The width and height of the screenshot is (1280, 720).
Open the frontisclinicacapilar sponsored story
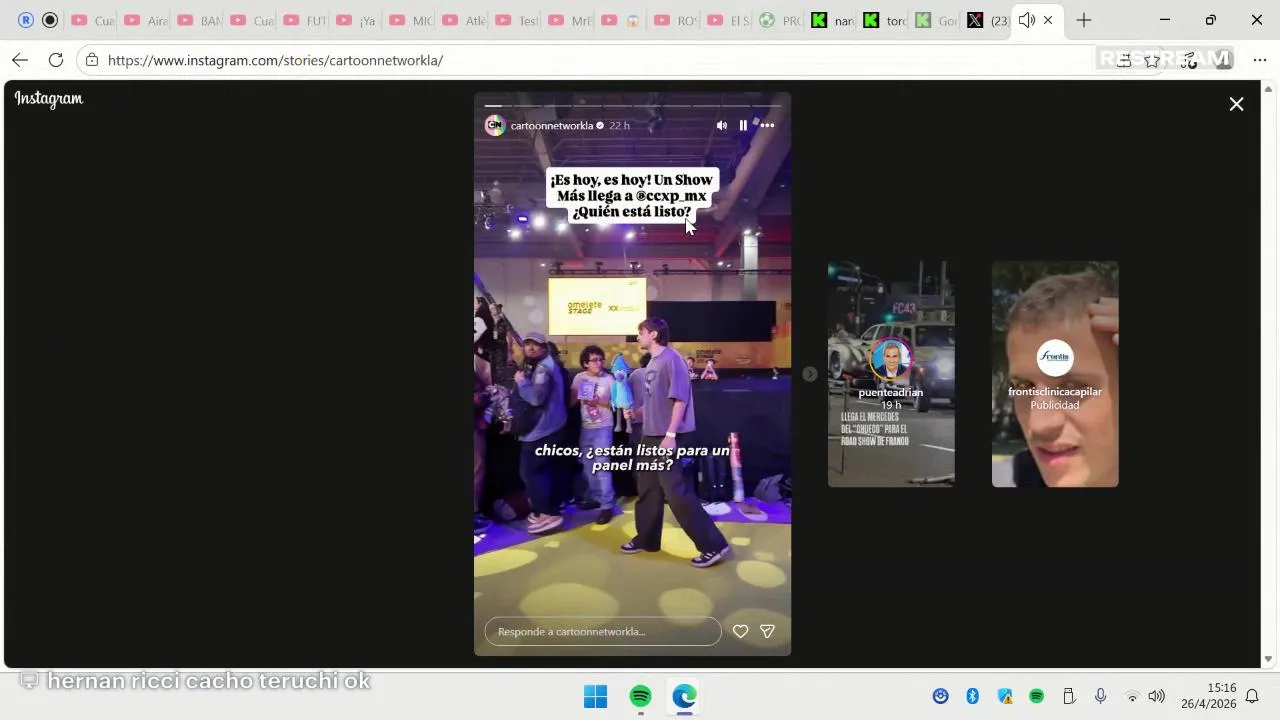tap(1055, 374)
